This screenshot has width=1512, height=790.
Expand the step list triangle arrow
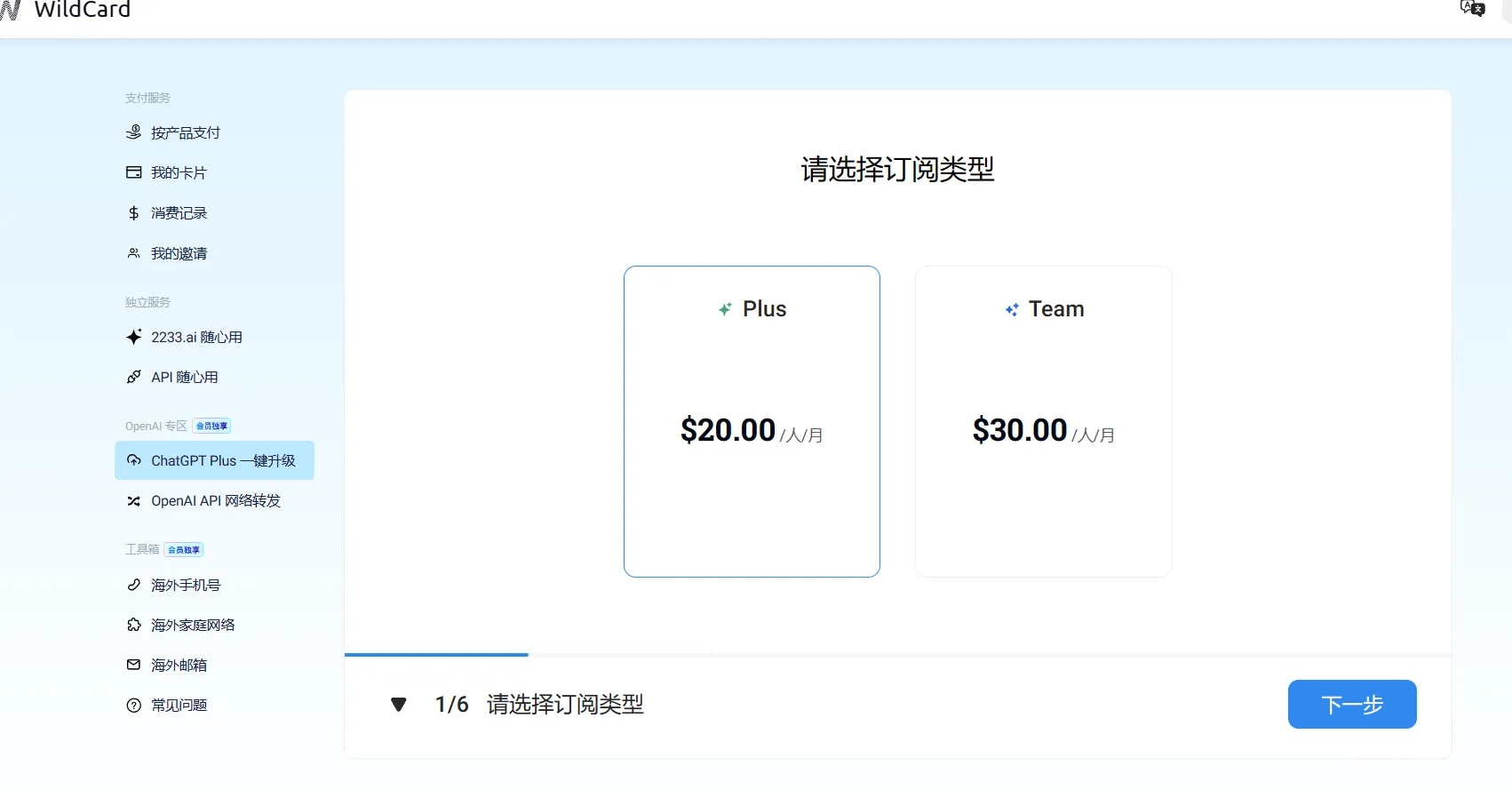pos(399,705)
